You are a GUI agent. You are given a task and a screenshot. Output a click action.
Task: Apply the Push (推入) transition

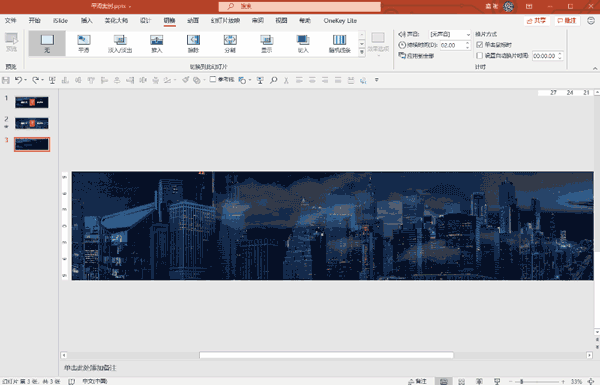point(157,44)
